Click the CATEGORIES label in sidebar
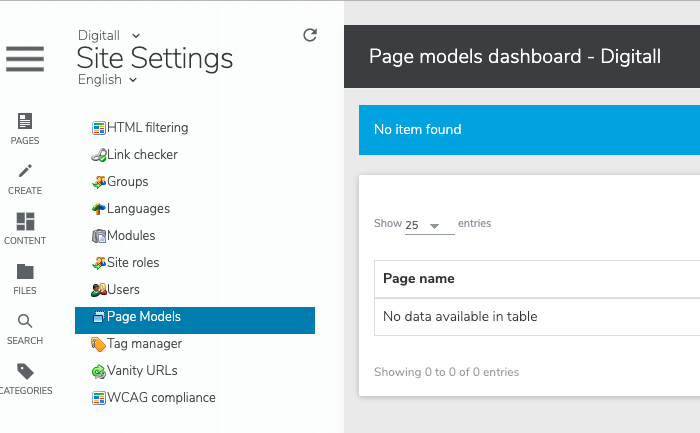This screenshot has width=700, height=433. pyautogui.click(x=26, y=391)
